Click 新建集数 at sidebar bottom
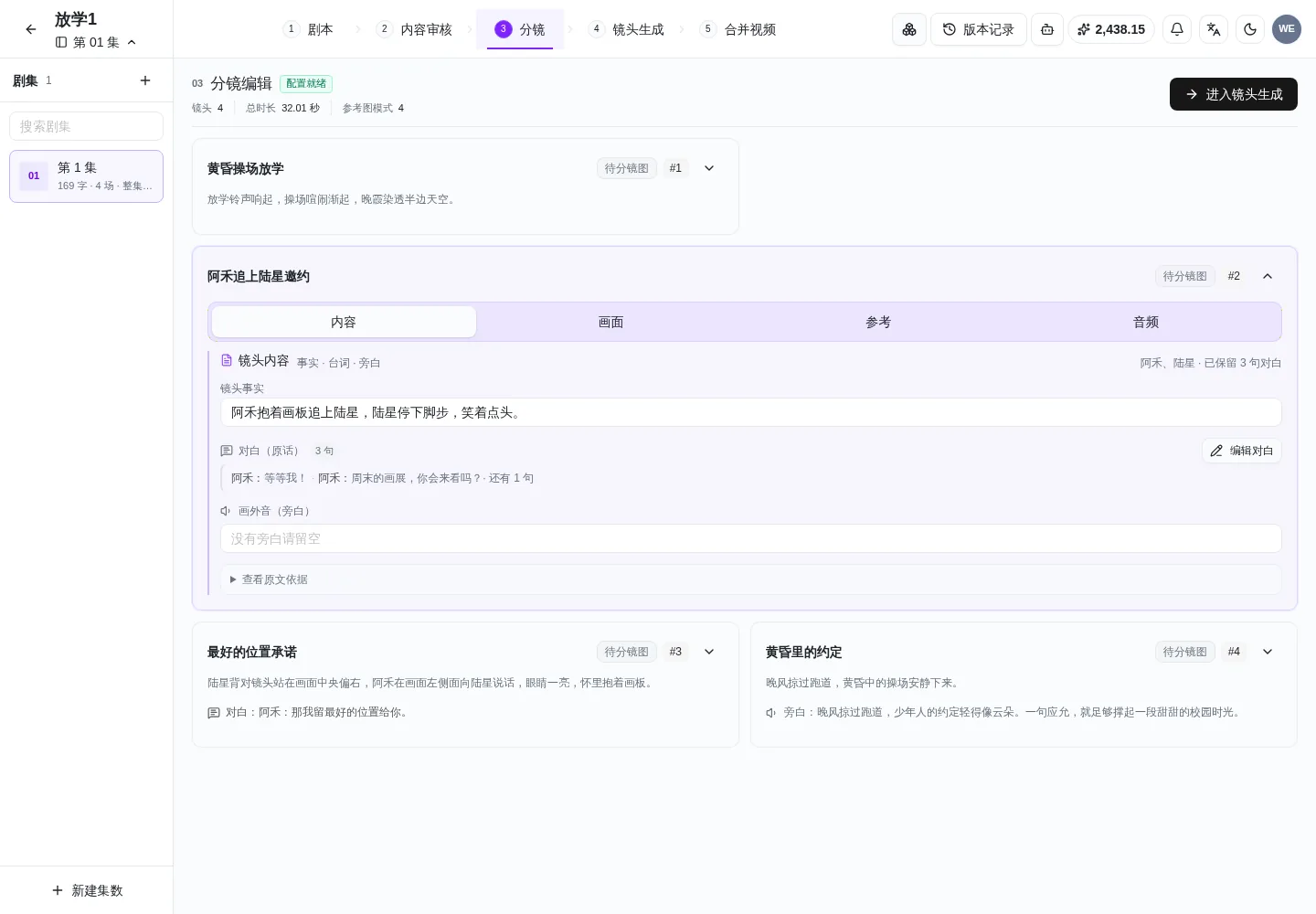The height and width of the screenshot is (914, 1316). click(87, 890)
